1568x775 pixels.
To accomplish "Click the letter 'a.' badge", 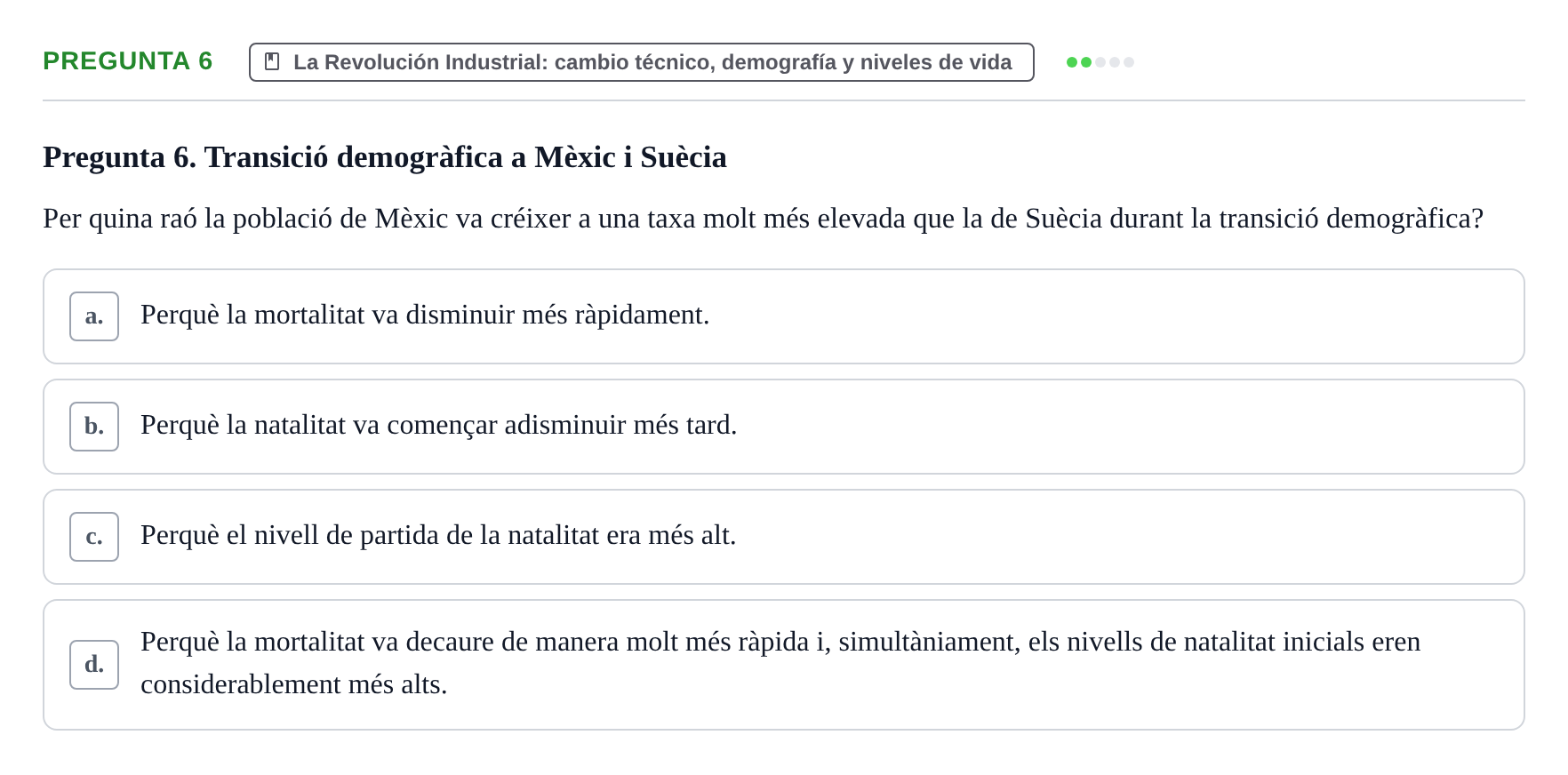I will coord(94,316).
